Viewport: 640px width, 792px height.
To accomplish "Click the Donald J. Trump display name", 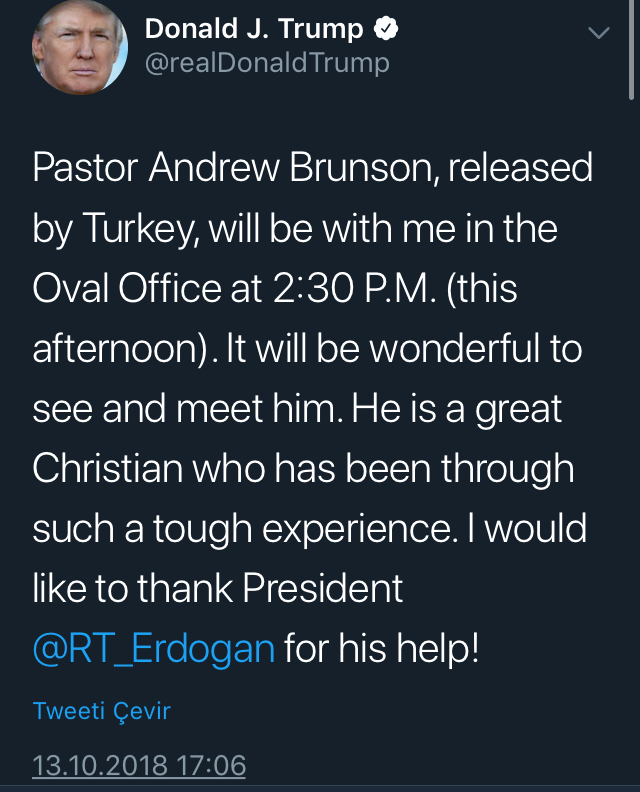I will point(254,30).
